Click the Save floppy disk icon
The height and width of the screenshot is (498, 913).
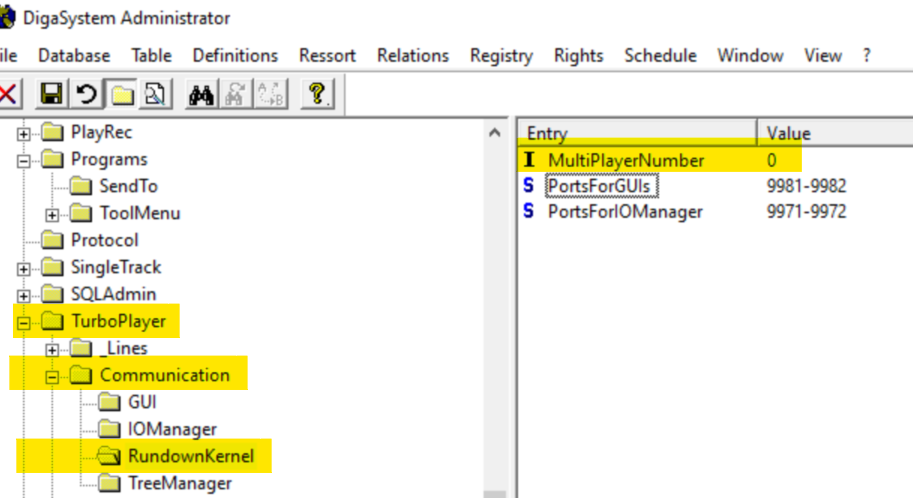click(x=52, y=95)
